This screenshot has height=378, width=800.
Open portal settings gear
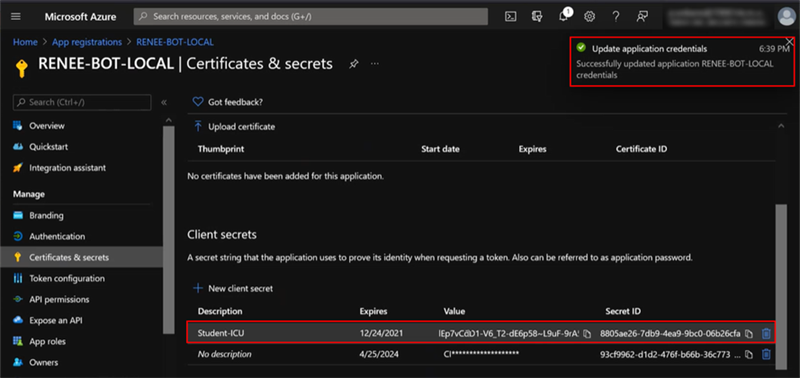pos(589,16)
